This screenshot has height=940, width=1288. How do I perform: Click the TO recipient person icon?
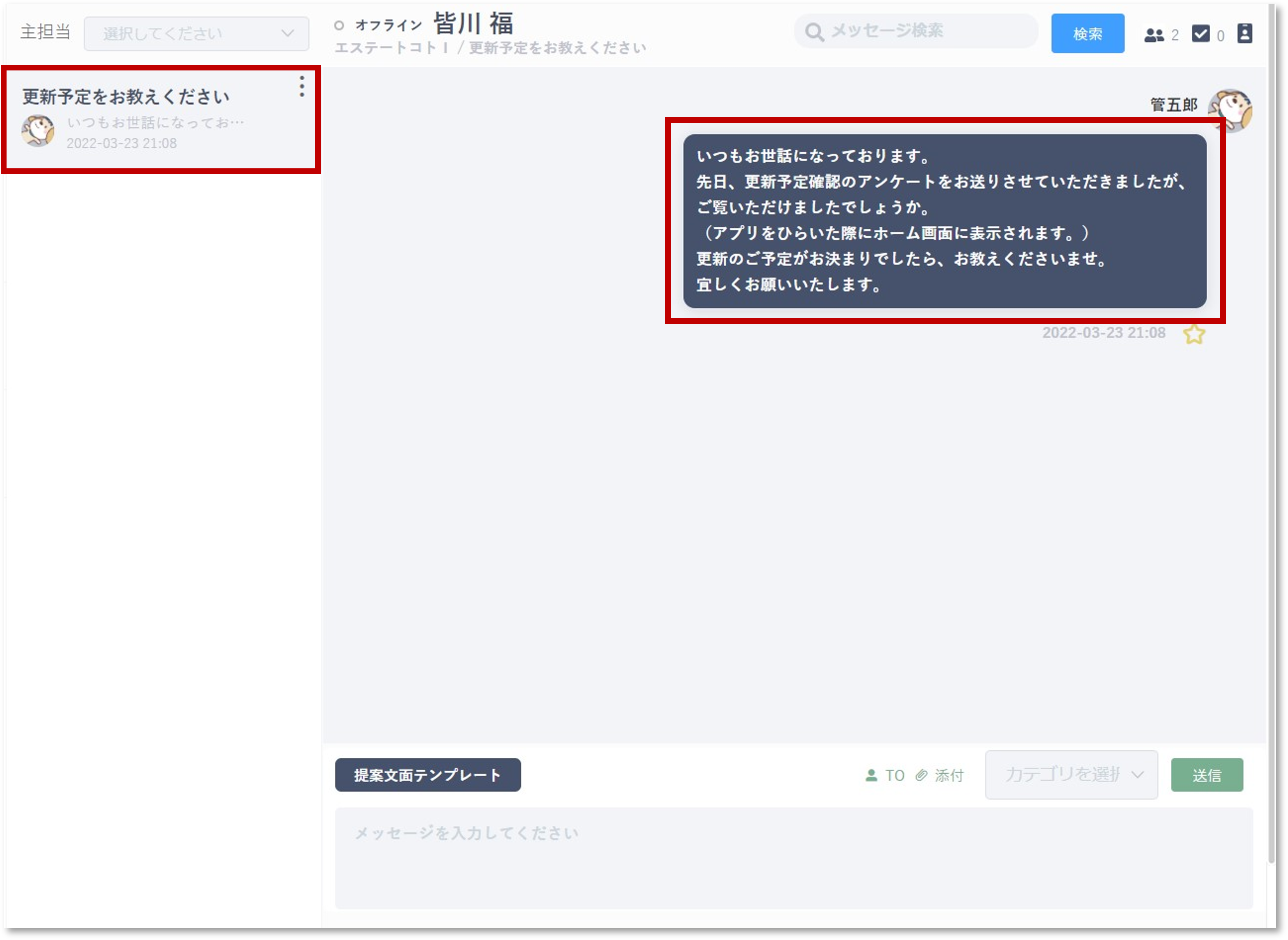[871, 775]
